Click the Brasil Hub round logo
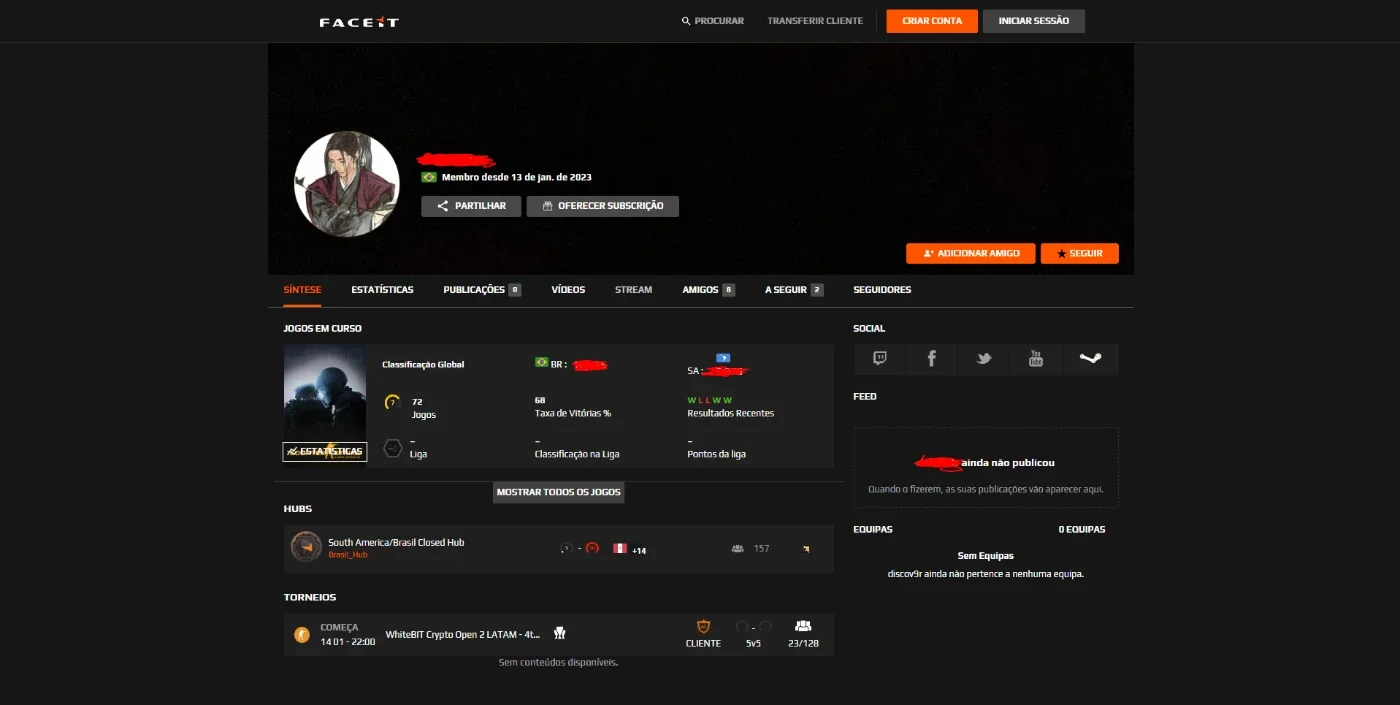This screenshot has height=705, width=1400. (x=306, y=547)
